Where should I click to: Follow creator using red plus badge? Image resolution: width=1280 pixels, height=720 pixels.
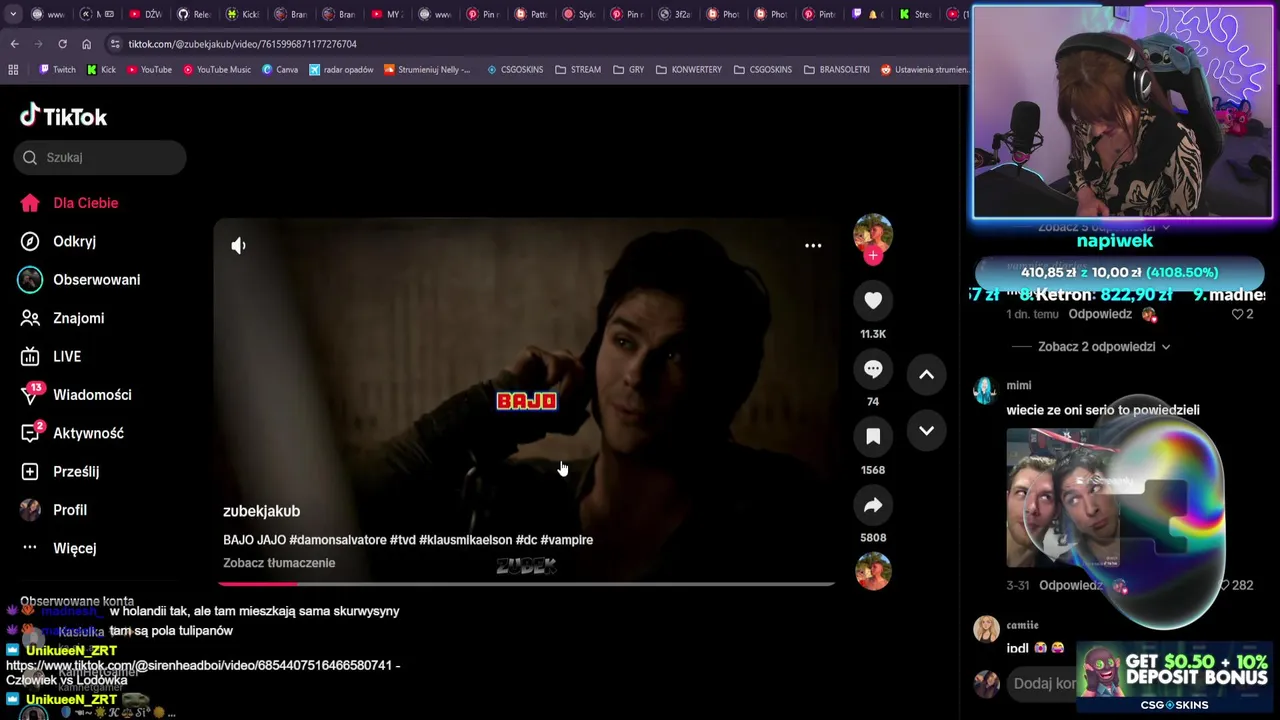click(x=873, y=256)
